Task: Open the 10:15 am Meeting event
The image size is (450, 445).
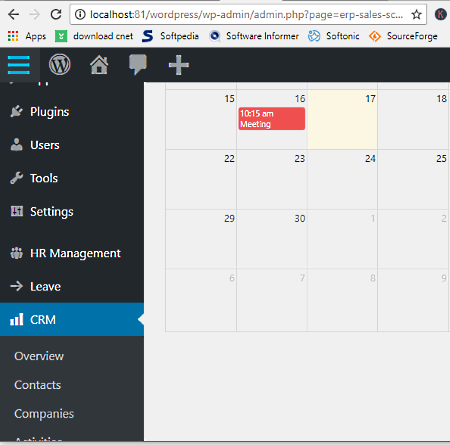Action: [x=272, y=119]
